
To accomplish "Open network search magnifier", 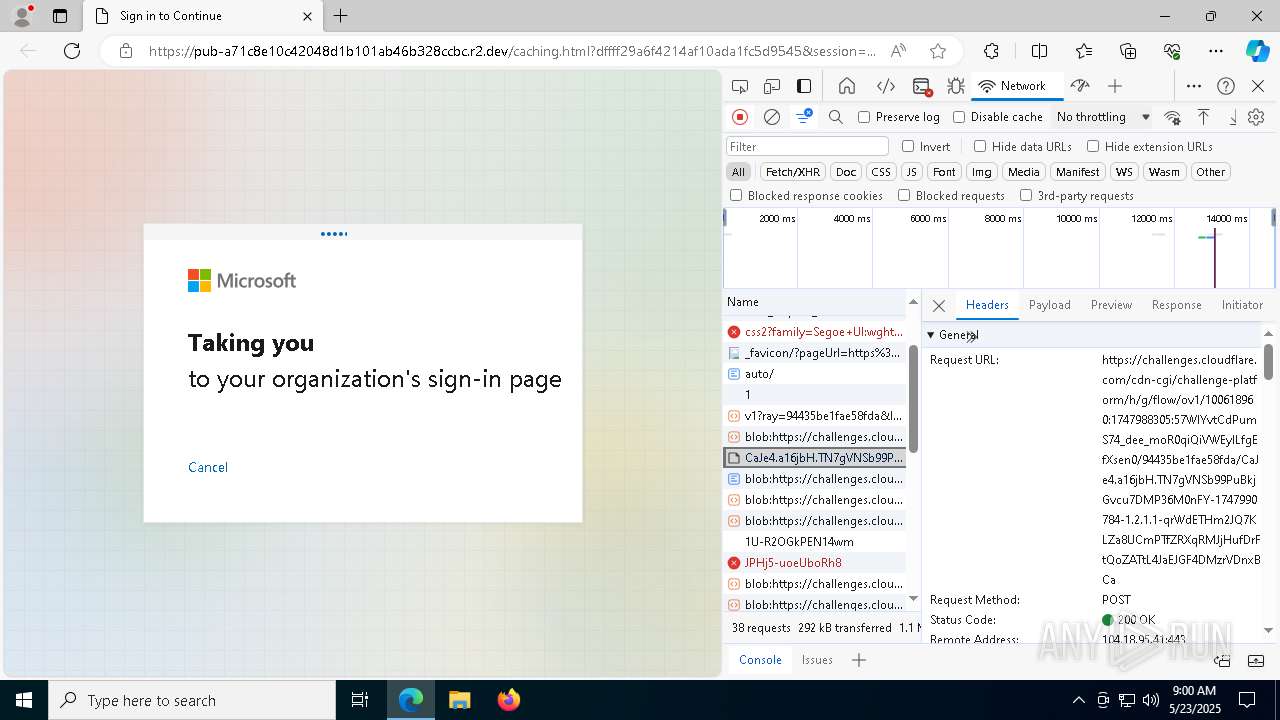I will pyautogui.click(x=836, y=117).
